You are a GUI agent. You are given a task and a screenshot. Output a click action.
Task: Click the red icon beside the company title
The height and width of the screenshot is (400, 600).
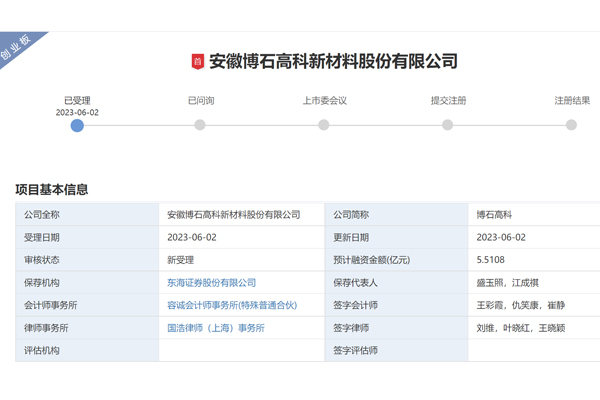[x=197, y=62]
